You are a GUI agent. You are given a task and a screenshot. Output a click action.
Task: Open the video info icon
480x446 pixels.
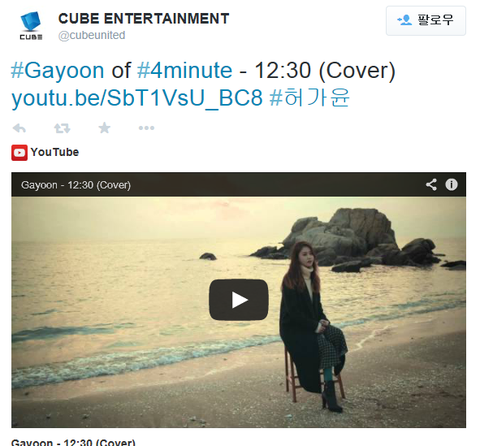452,184
